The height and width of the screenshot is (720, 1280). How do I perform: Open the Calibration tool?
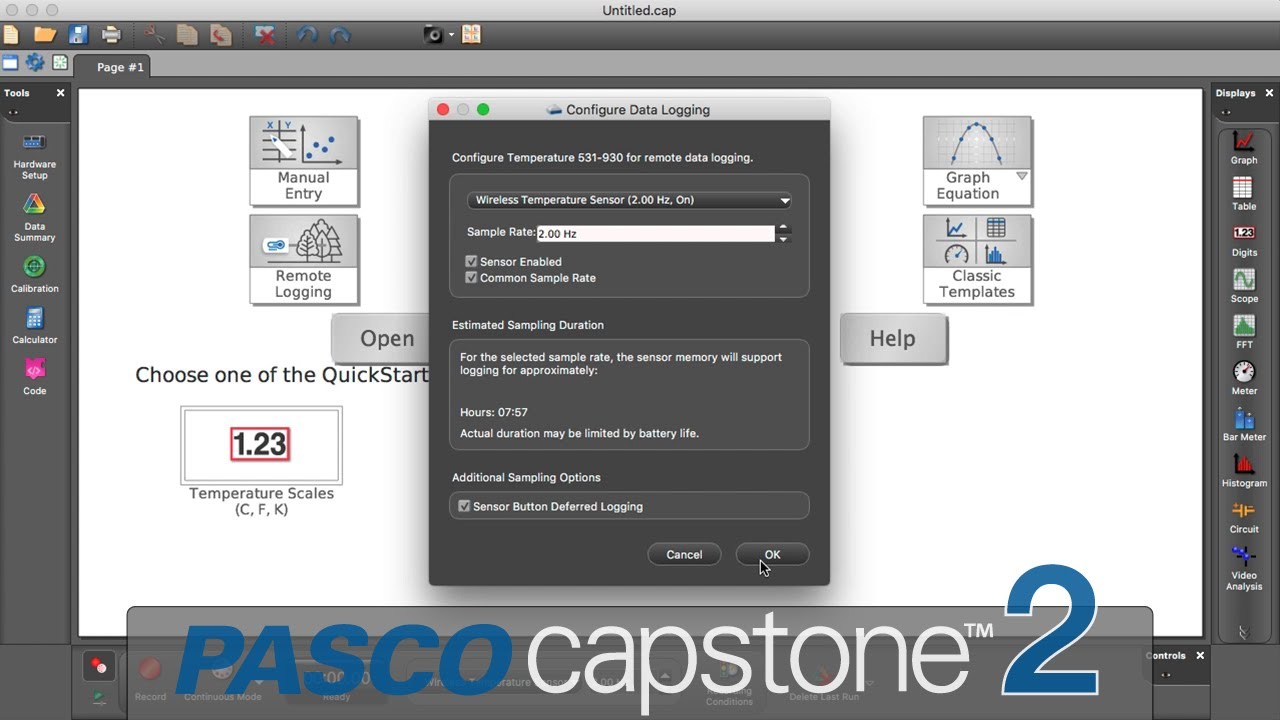tap(35, 275)
